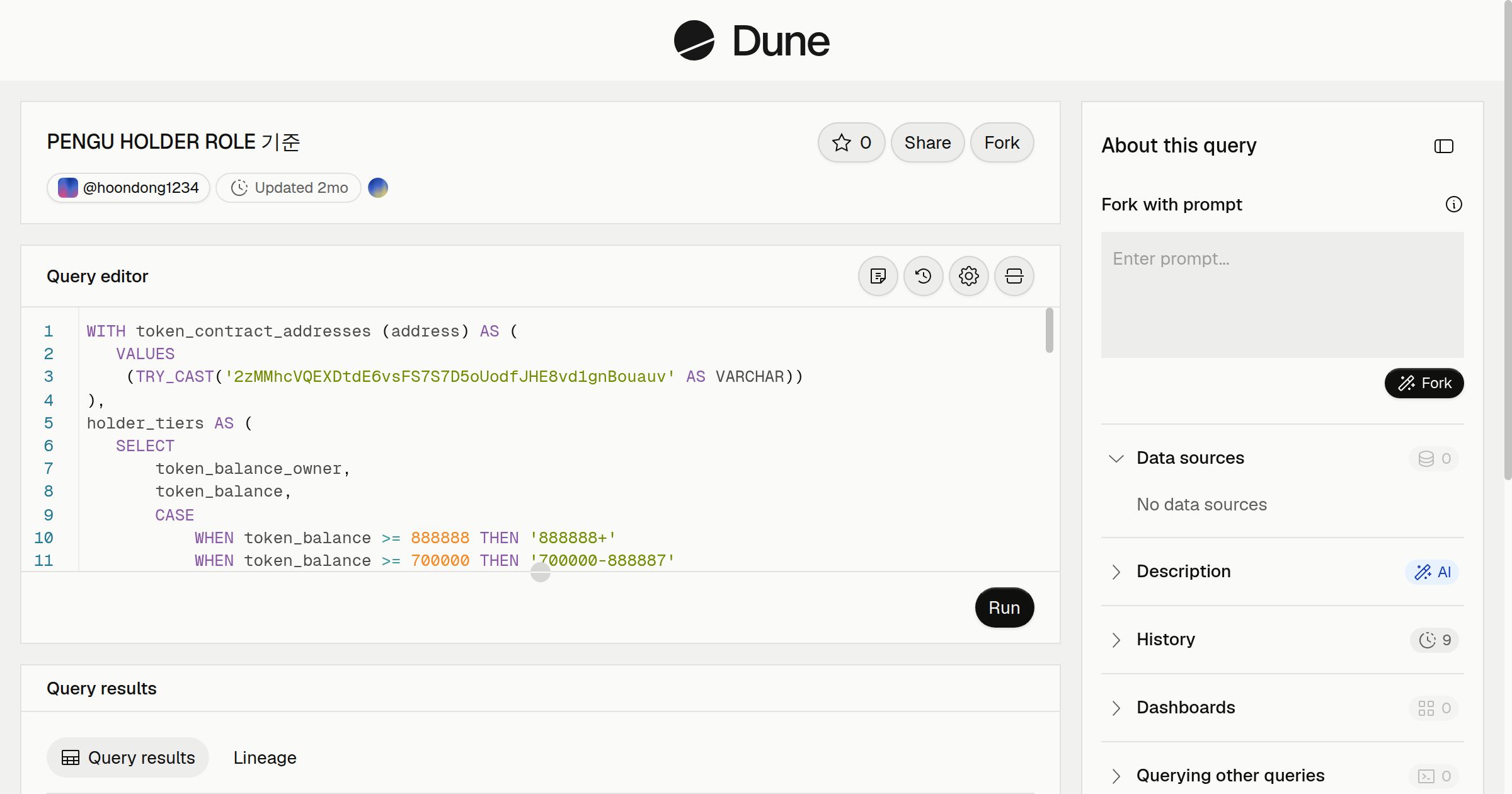This screenshot has height=794, width=1512.
Task: Open the Share button
Action: tap(927, 142)
